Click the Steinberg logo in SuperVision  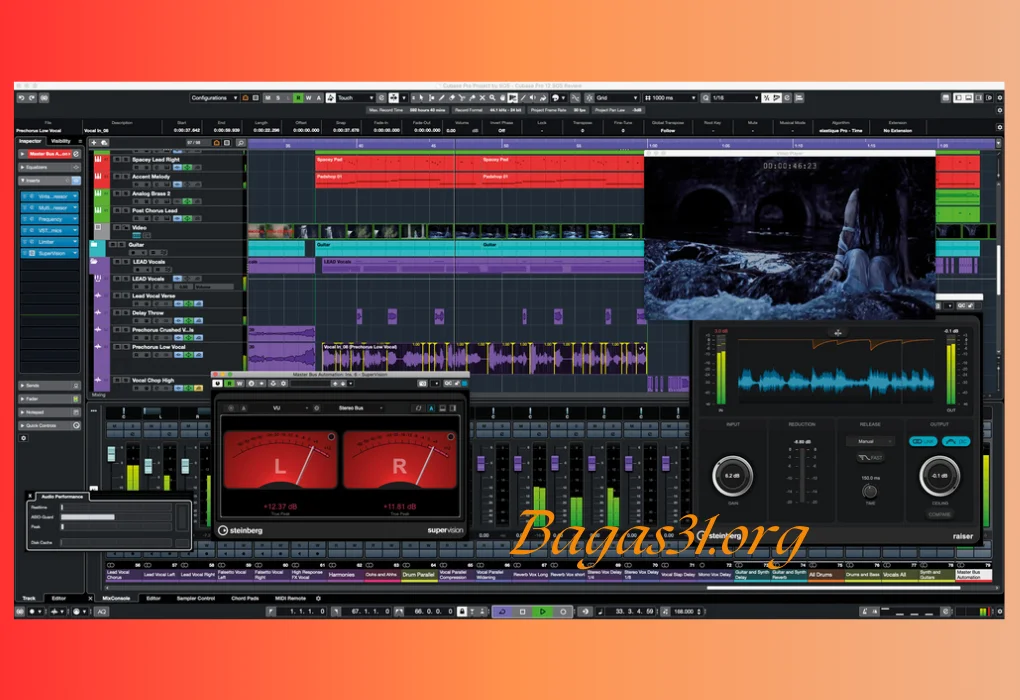pyautogui.click(x=240, y=530)
